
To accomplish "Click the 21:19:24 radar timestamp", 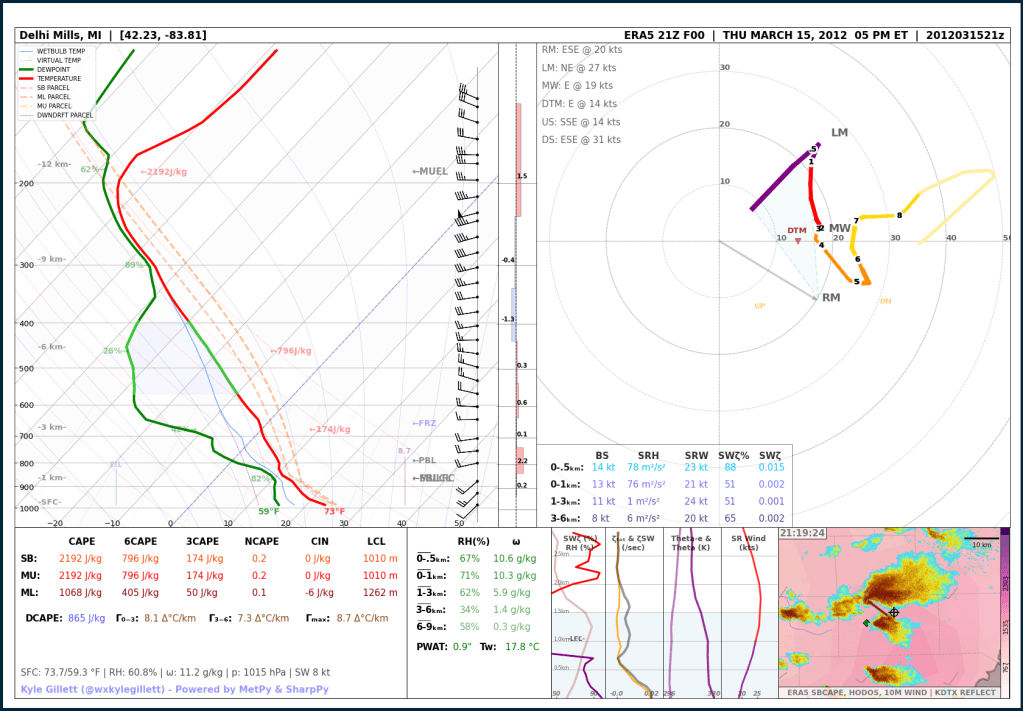I will click(802, 534).
